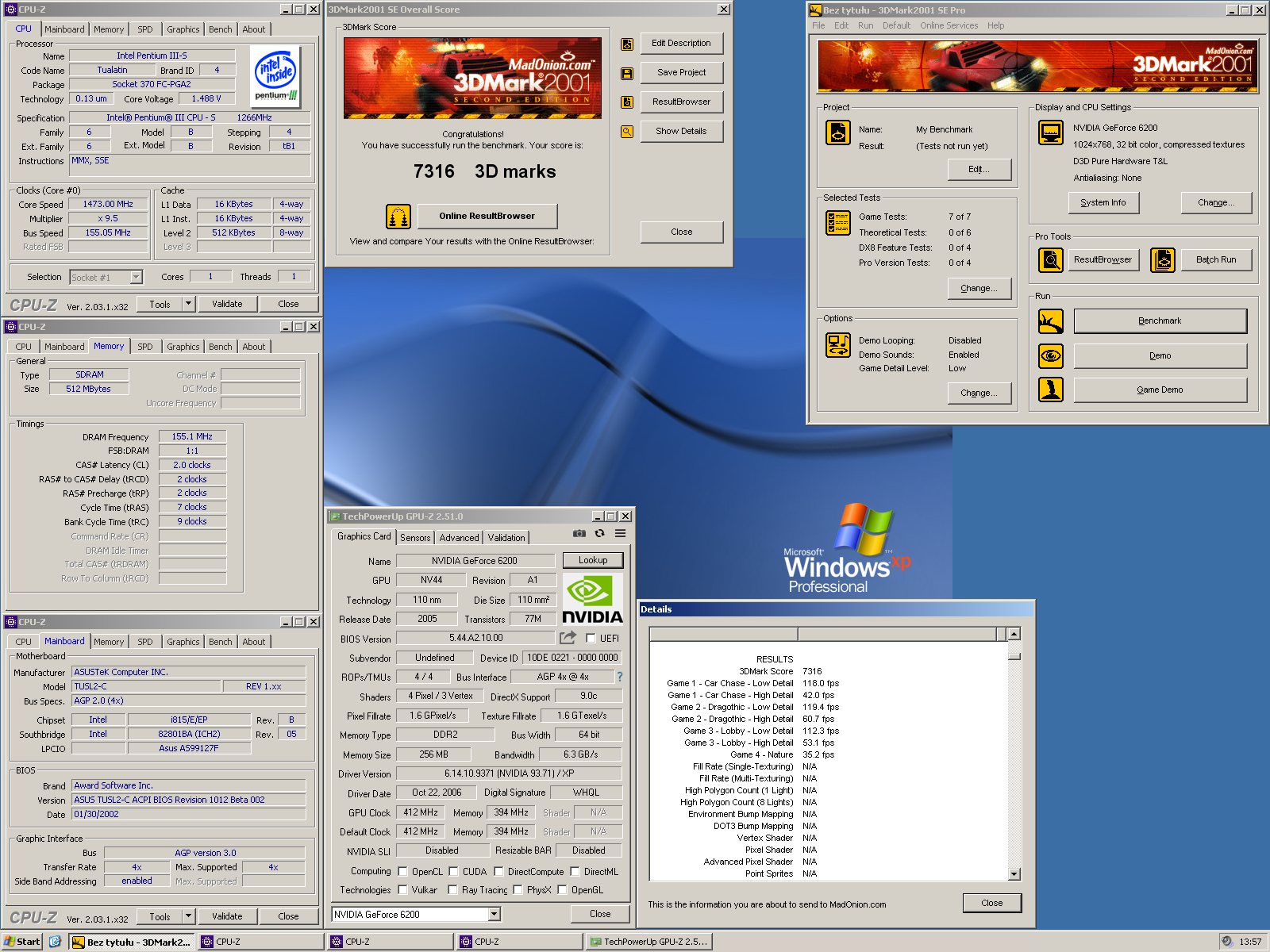This screenshot has height=952, width=1270.
Task: Click the Game Demo joystick icon
Action: point(1051,390)
